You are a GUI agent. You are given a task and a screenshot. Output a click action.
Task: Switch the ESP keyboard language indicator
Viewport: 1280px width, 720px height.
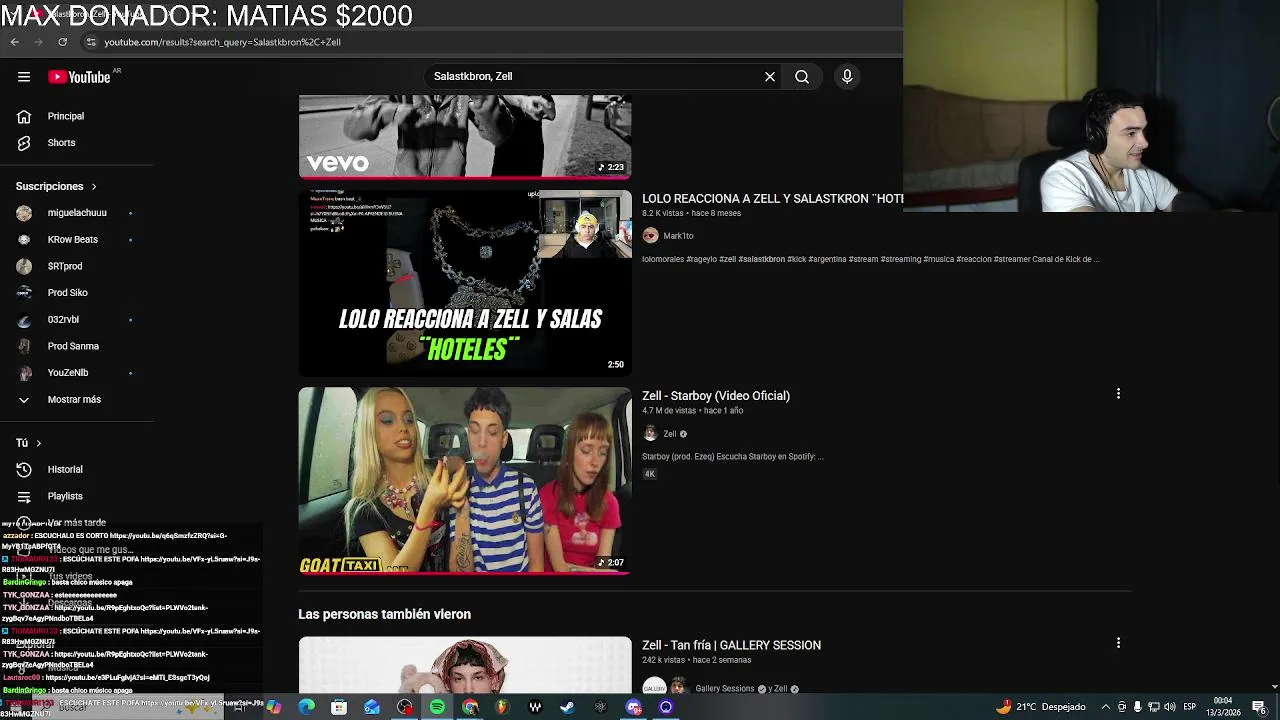point(1190,707)
